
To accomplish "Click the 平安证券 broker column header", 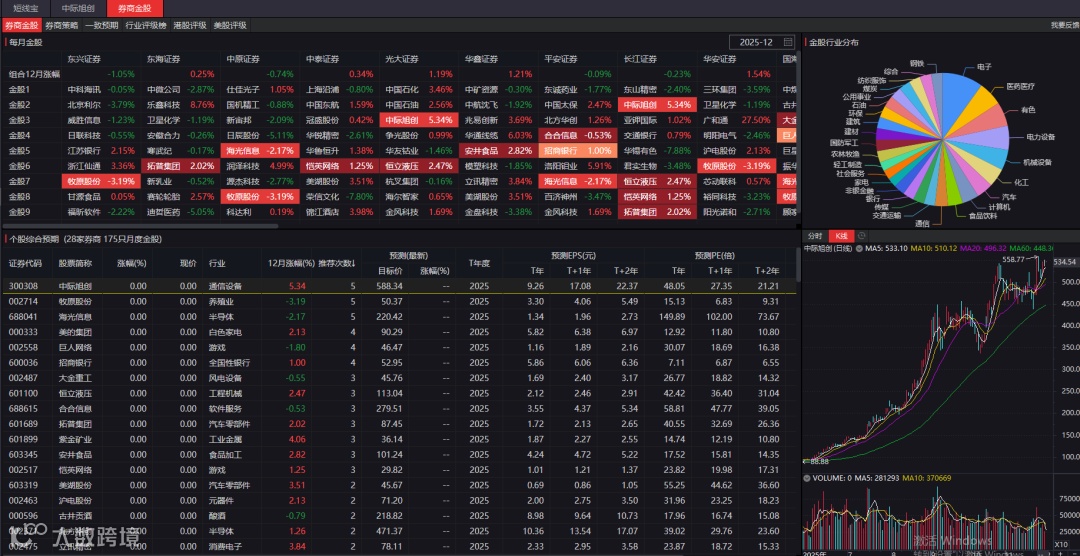I will point(561,59).
